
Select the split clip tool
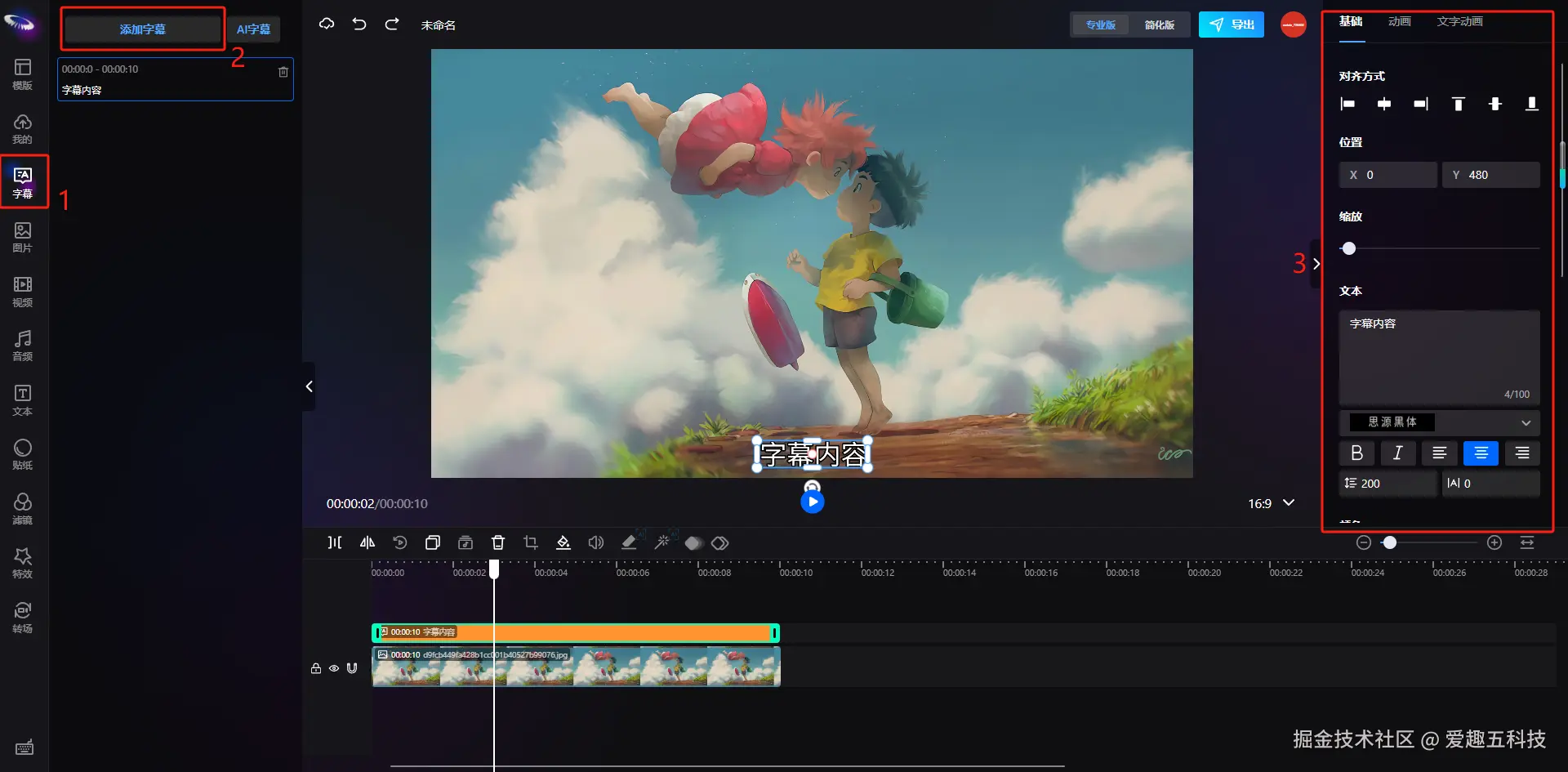[335, 542]
